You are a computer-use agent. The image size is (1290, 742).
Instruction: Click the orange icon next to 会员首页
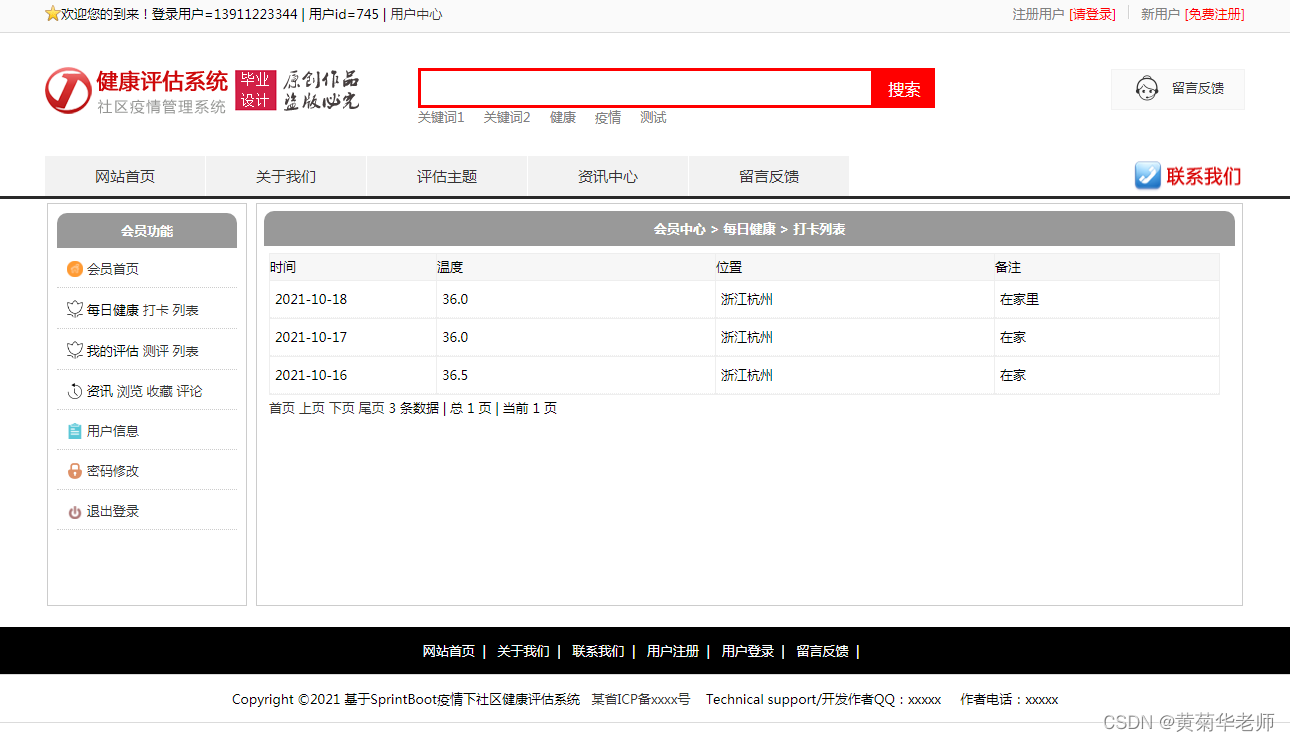[75, 269]
